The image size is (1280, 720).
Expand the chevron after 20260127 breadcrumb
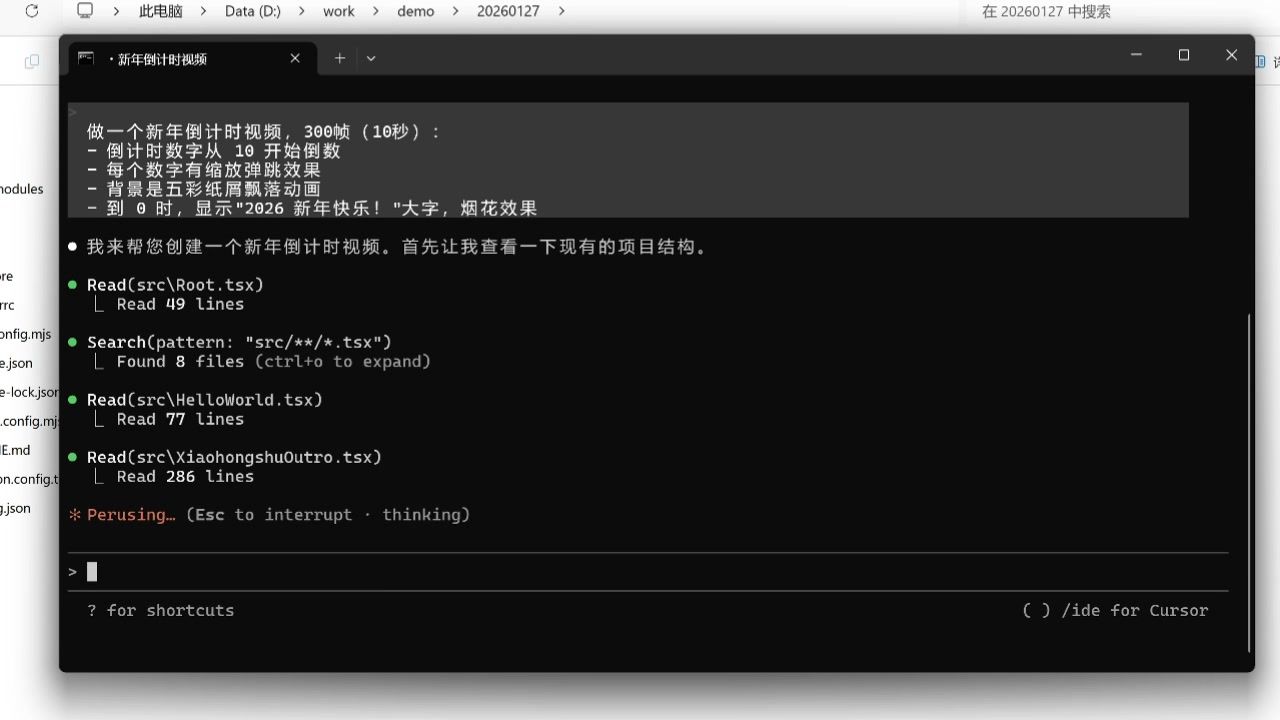coord(561,11)
